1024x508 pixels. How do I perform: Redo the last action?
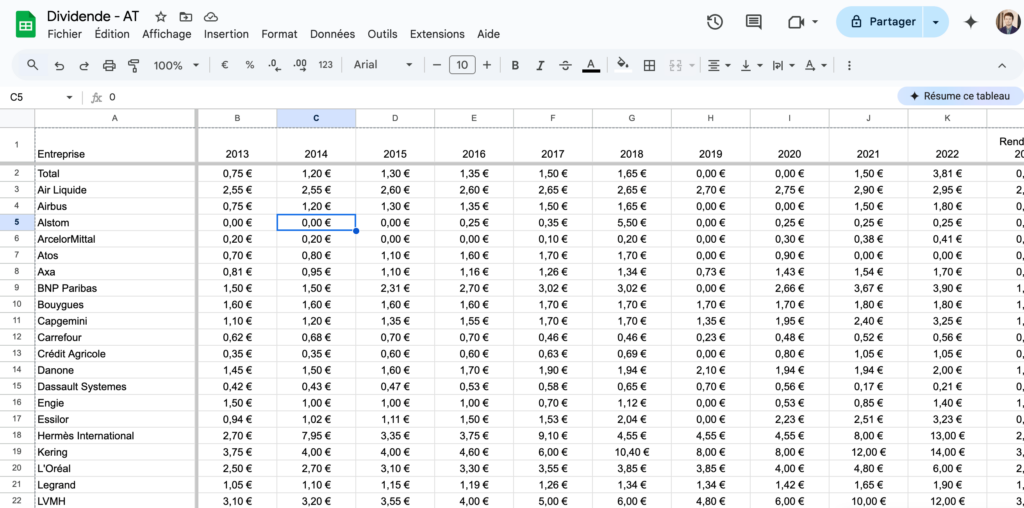coord(84,65)
